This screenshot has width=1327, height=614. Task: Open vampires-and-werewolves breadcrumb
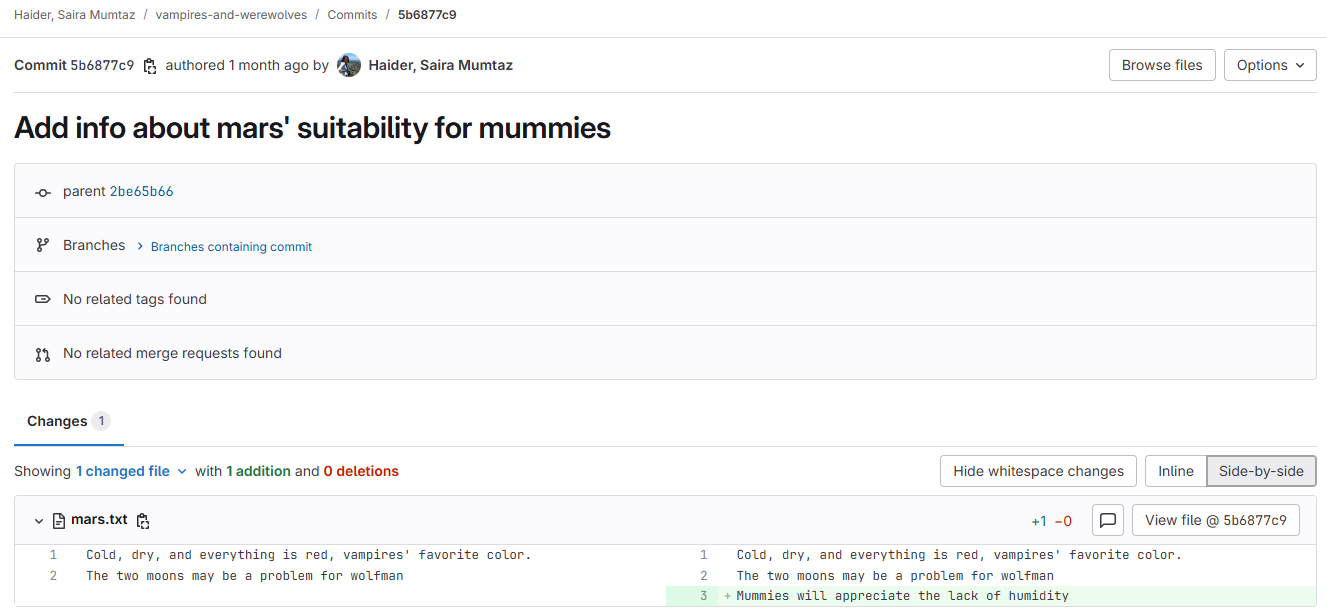coord(229,15)
